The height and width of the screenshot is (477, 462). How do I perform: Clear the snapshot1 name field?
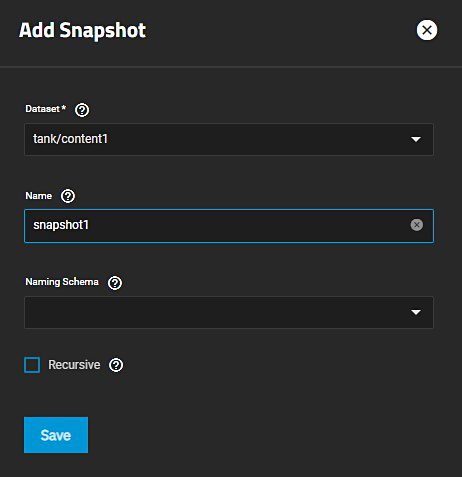[417, 225]
